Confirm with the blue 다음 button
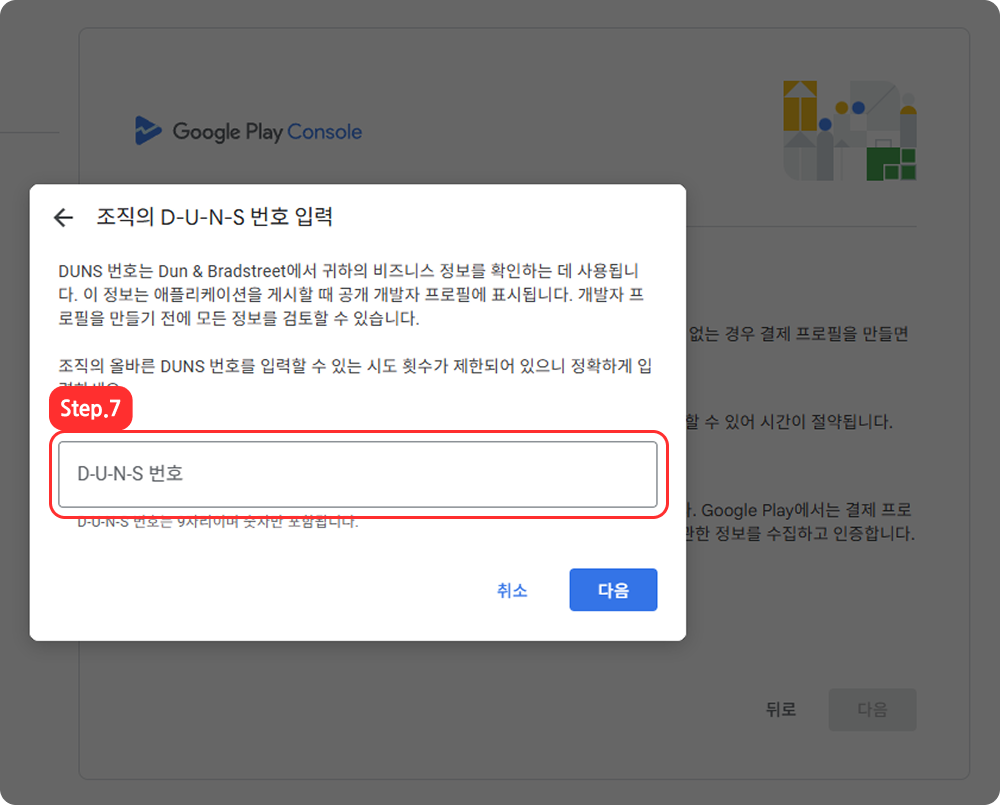Screen dimensions: 1000x805 pyautogui.click(x=613, y=590)
